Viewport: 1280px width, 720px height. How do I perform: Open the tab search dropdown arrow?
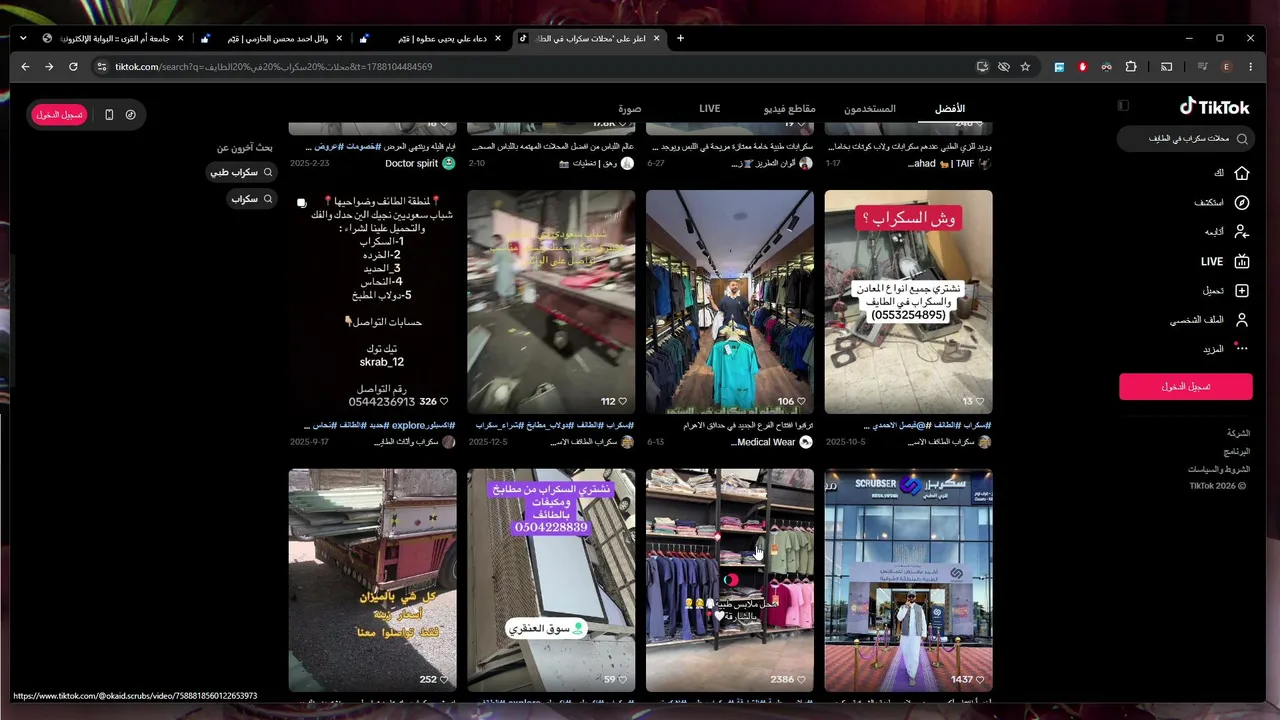coord(22,38)
